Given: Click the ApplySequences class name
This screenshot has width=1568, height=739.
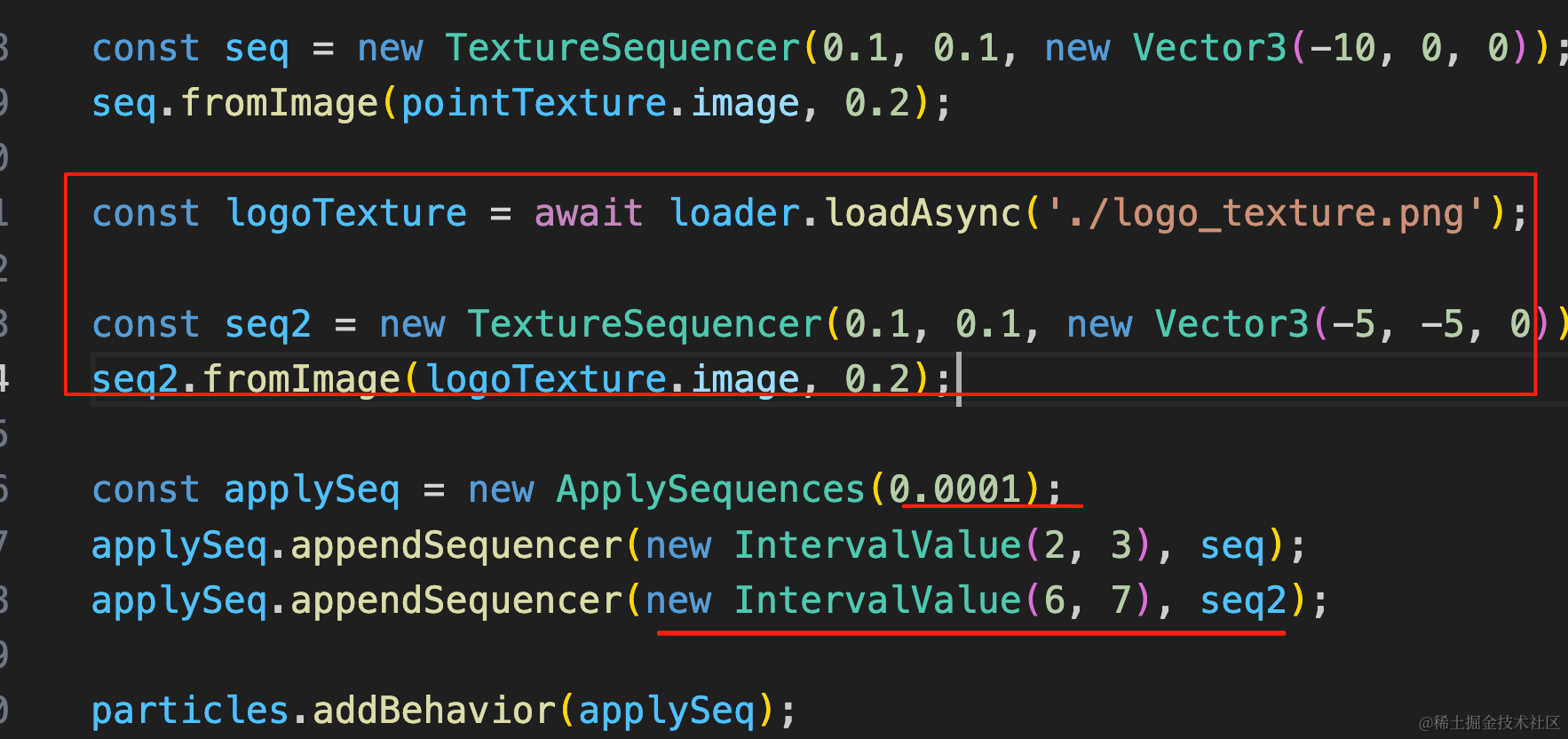Looking at the screenshot, I should click(x=710, y=489).
